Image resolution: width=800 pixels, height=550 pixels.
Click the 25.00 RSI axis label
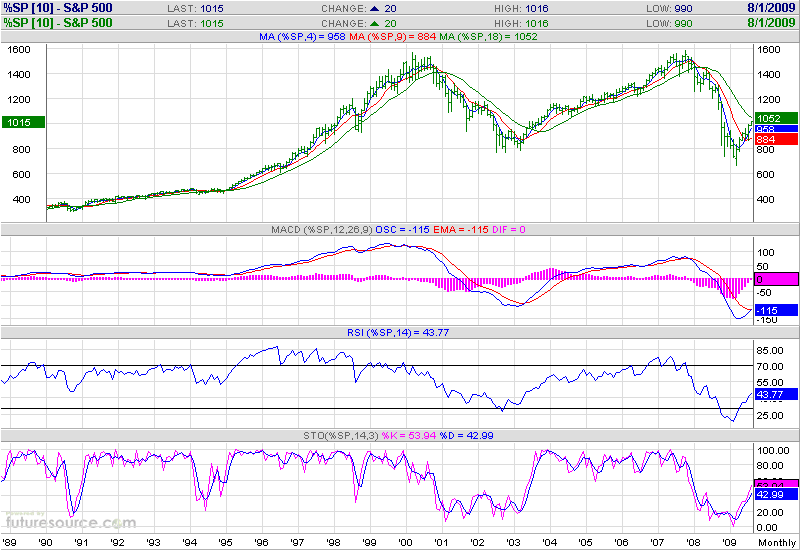770,415
